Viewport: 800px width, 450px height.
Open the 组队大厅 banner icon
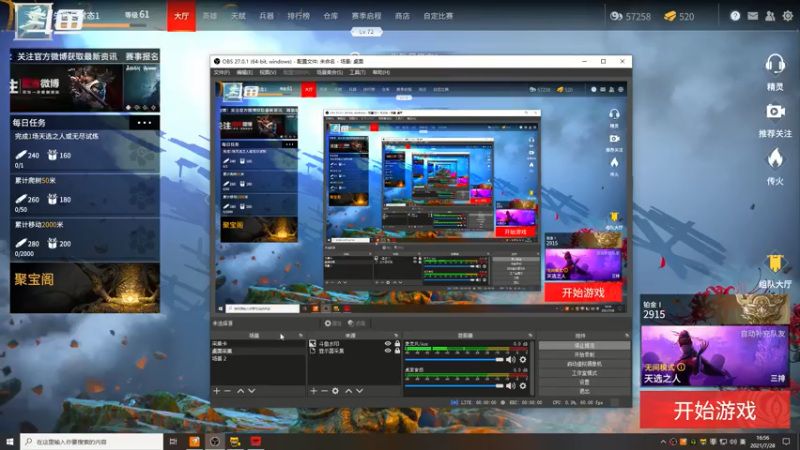(775, 263)
